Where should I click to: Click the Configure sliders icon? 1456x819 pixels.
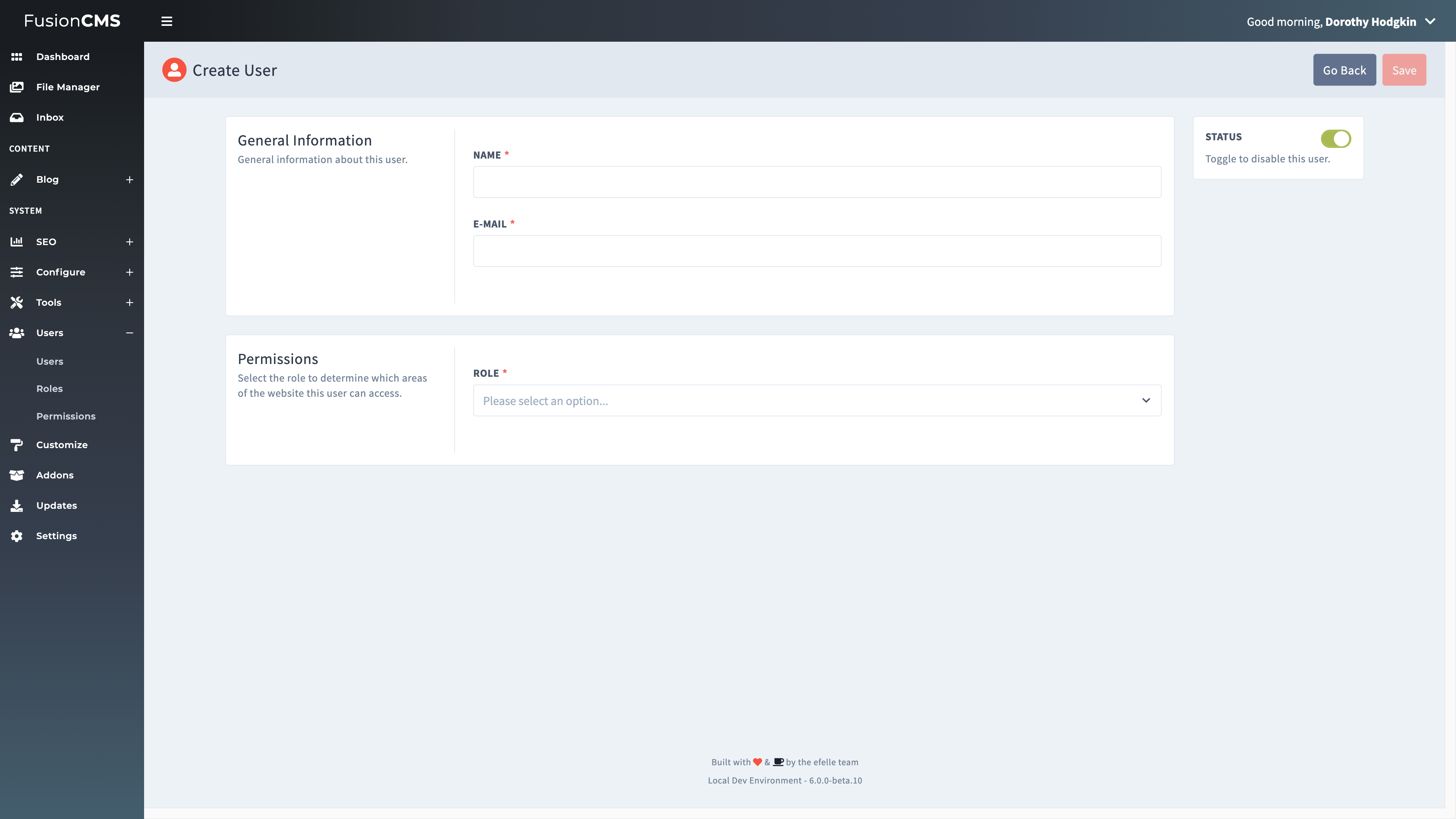(17, 272)
